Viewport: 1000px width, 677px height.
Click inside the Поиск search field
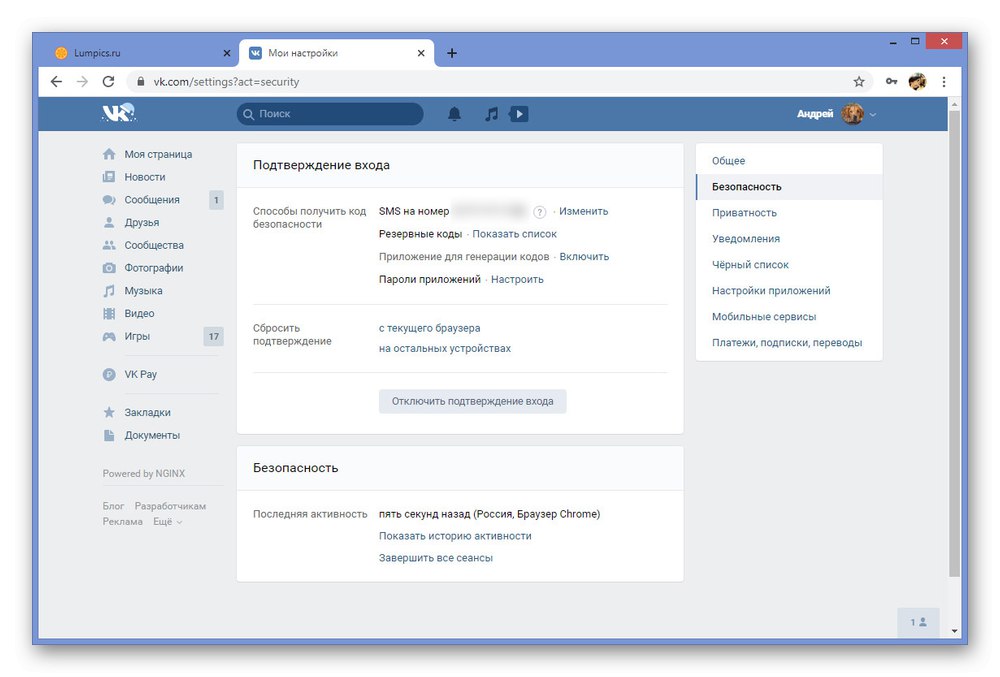point(330,114)
